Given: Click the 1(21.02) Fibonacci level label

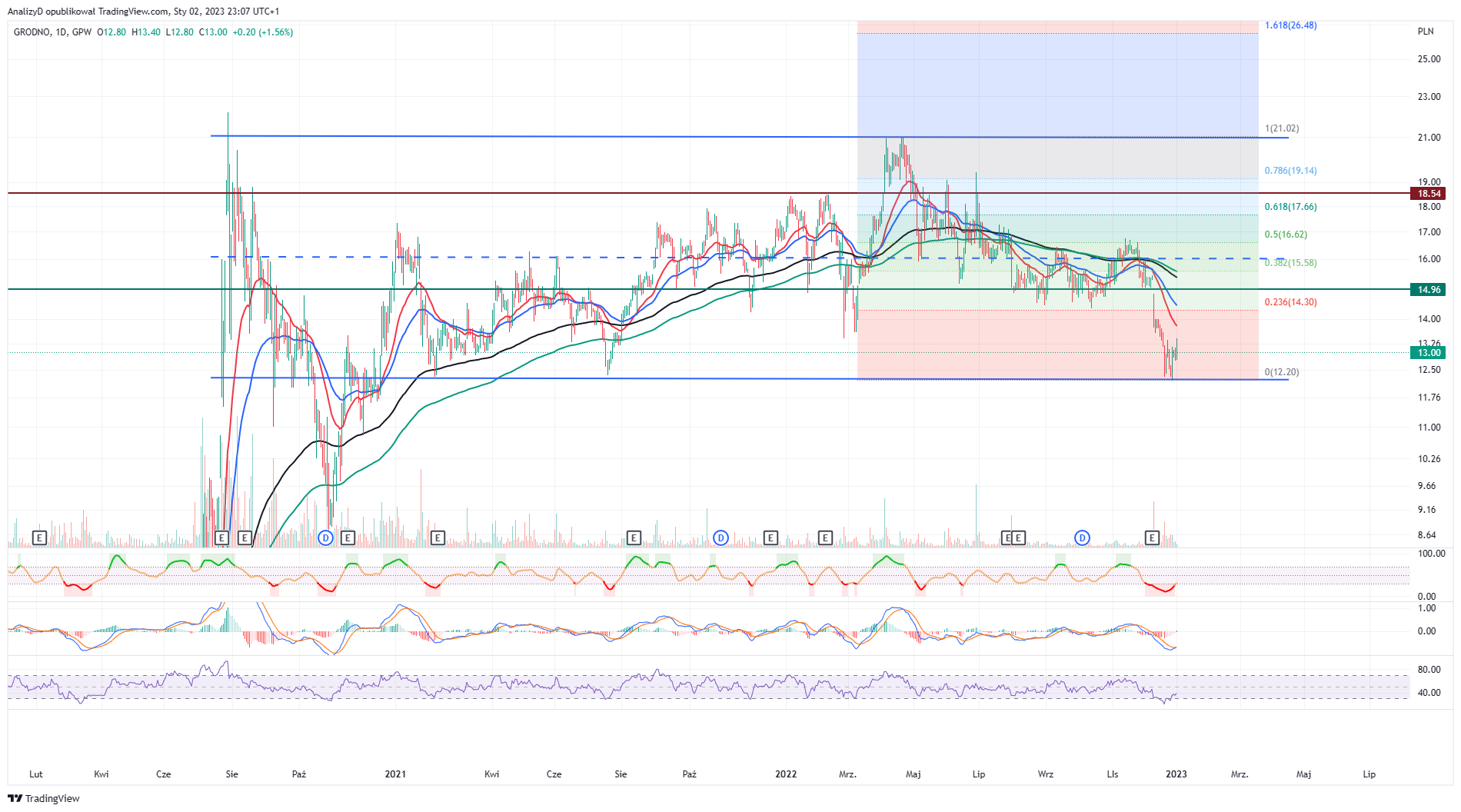Looking at the screenshot, I should [1282, 128].
